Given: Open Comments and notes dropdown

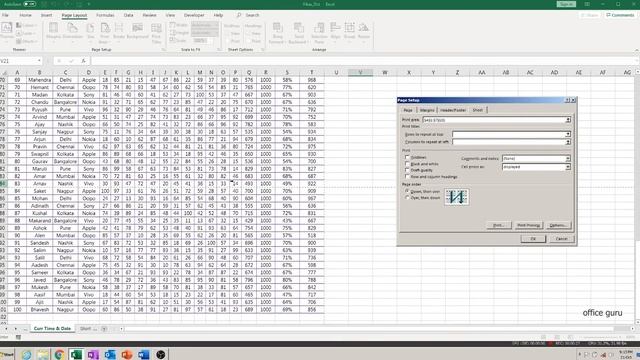Looking at the screenshot, I should click(x=568, y=158).
